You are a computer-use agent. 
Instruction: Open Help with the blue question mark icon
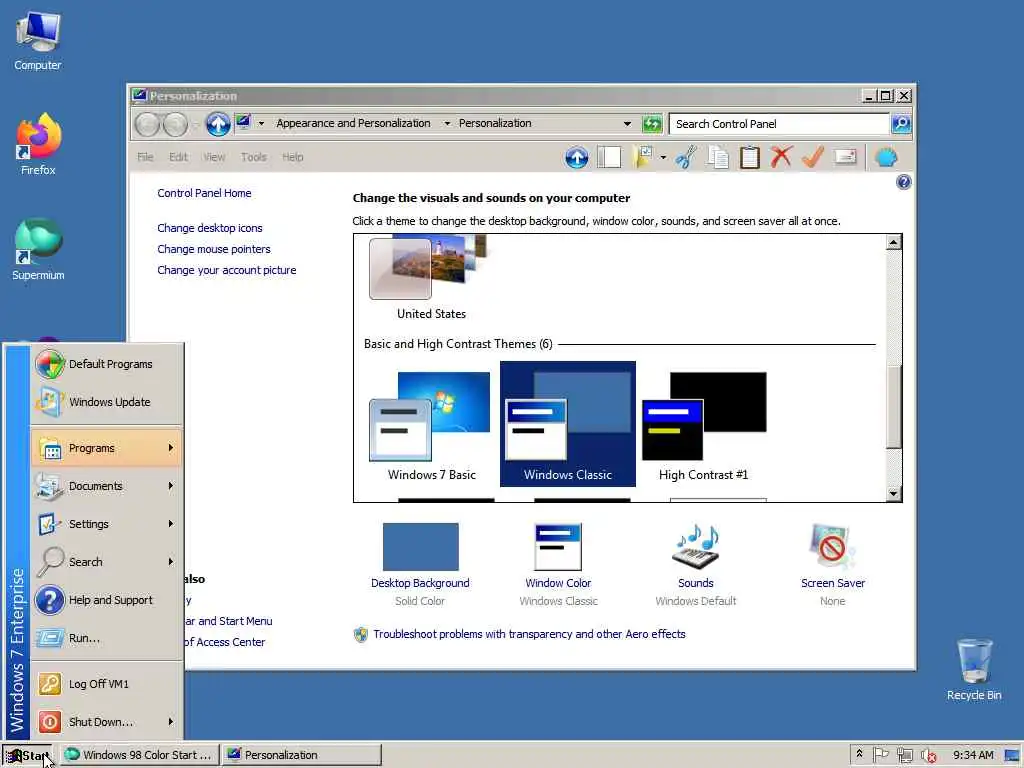click(x=903, y=182)
